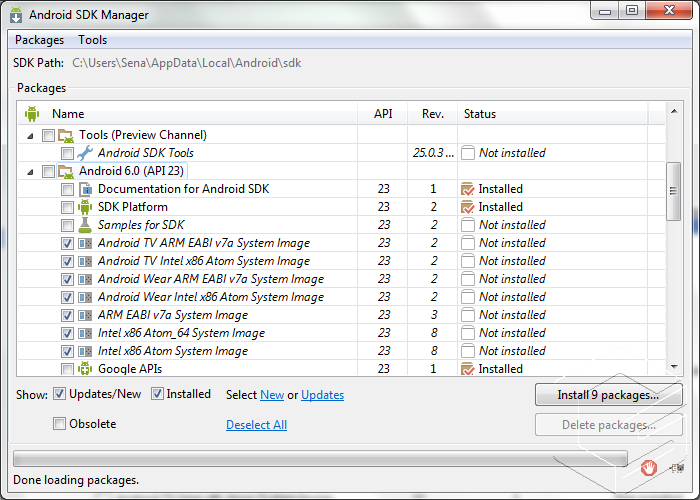Click the ARM EABI v7a System Image icon
The height and width of the screenshot is (500, 700).
[85, 316]
